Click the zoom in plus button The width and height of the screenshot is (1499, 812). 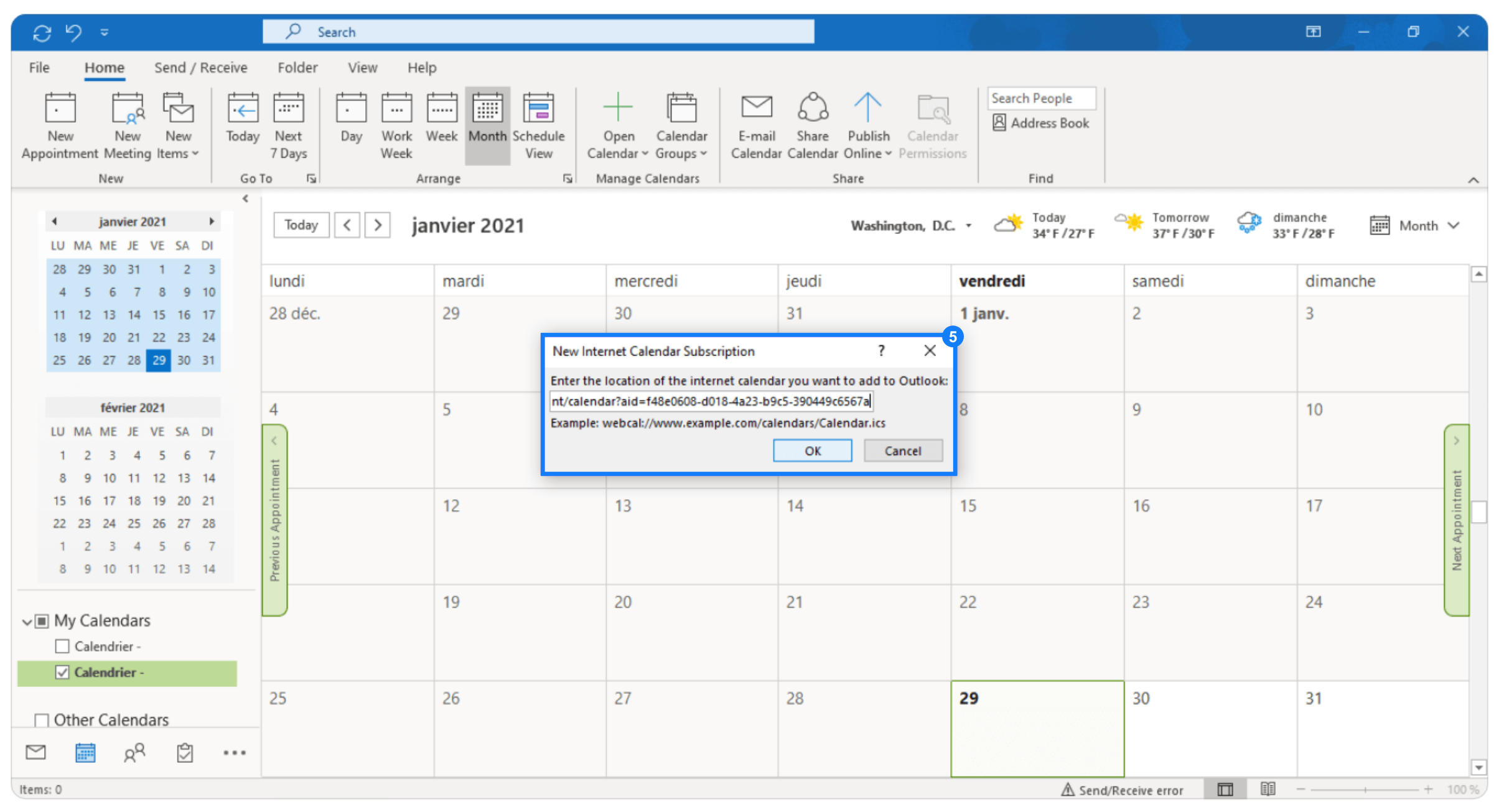coord(1428,790)
